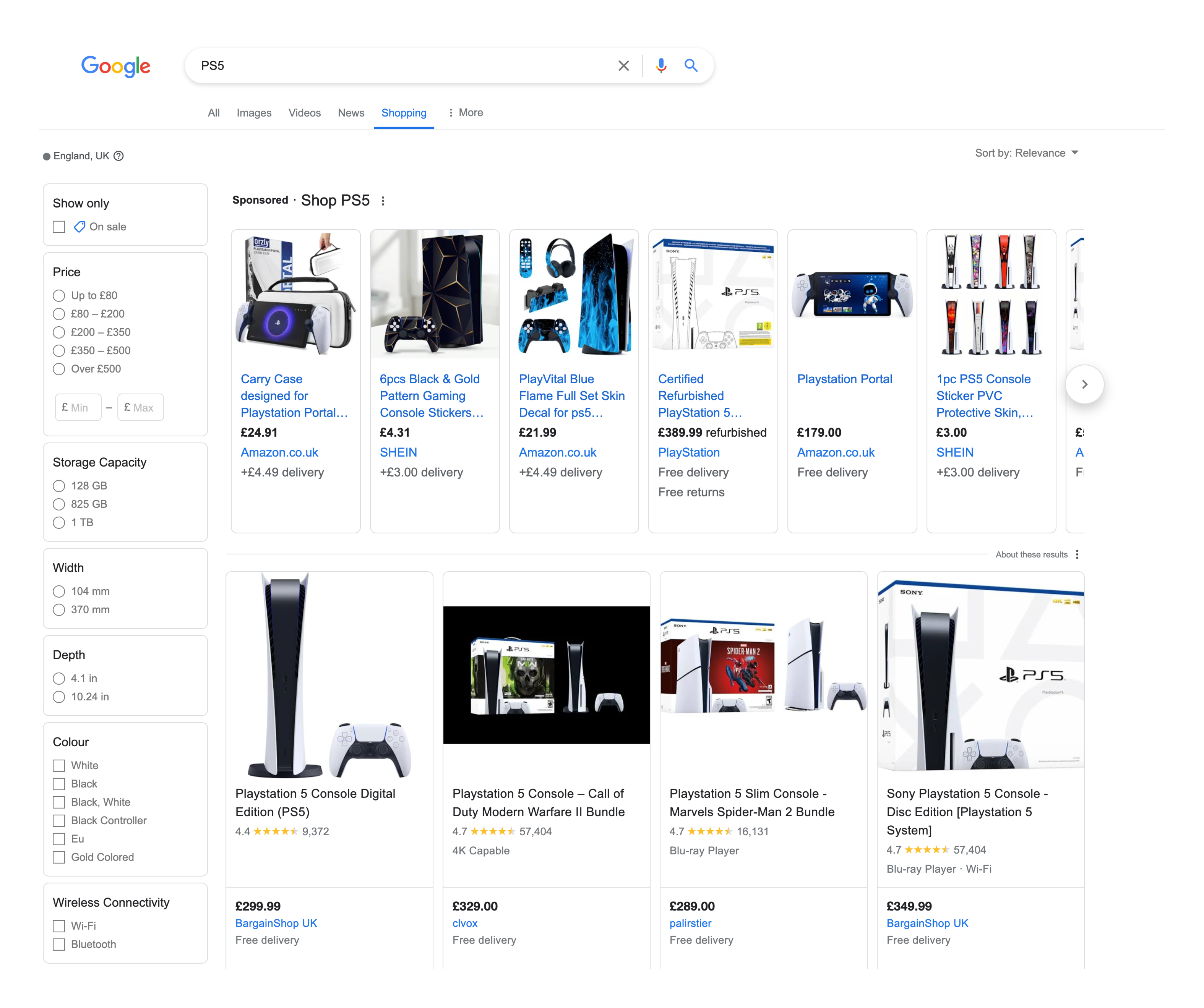Clear the search box with X icon
Viewport: 1204px width, 1008px height.
[x=623, y=66]
